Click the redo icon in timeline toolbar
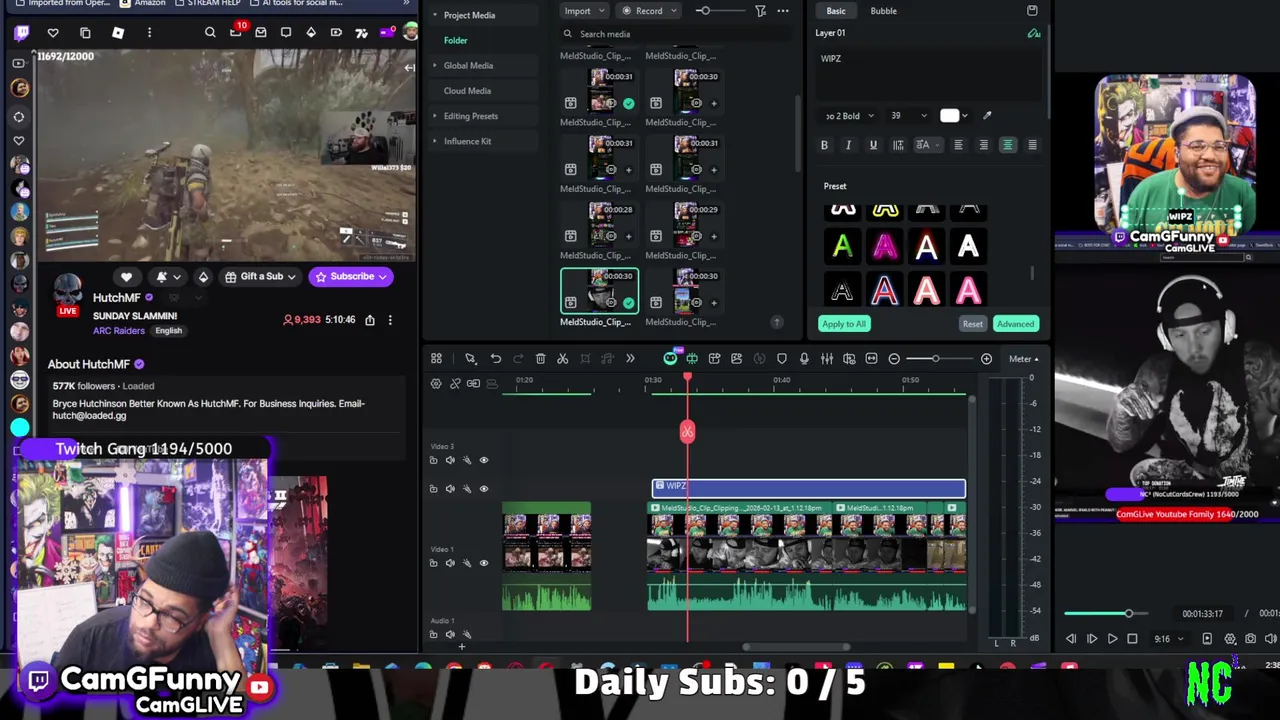 click(x=518, y=359)
